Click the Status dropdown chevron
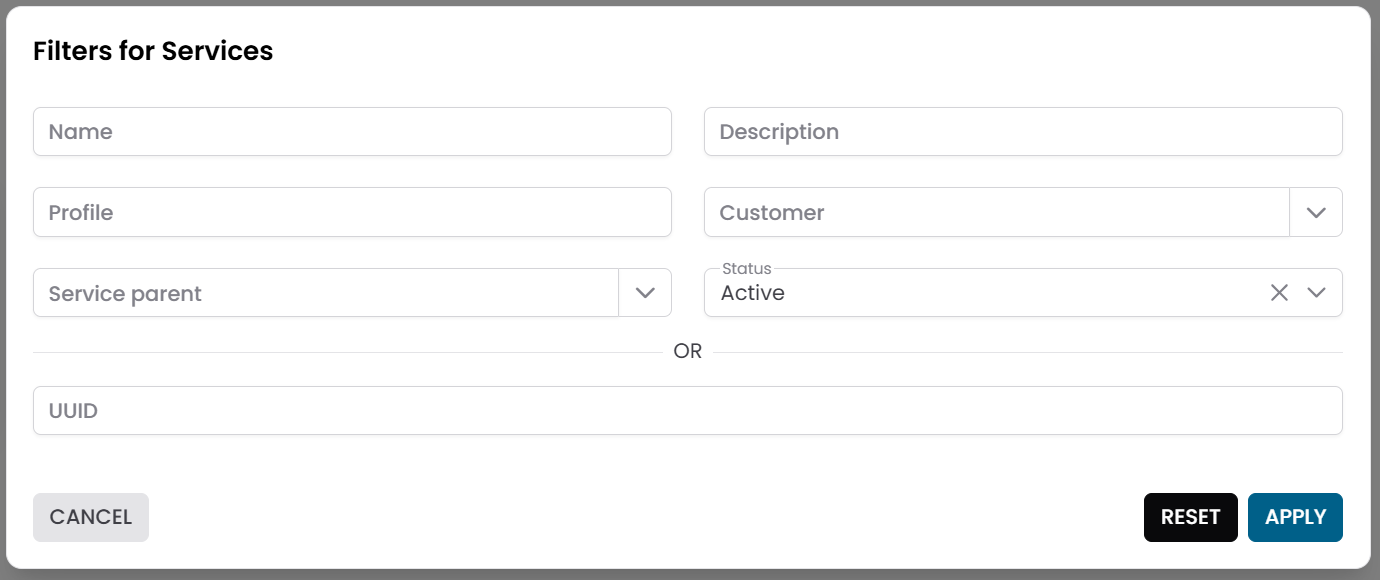The width and height of the screenshot is (1380, 580). coord(1318,292)
